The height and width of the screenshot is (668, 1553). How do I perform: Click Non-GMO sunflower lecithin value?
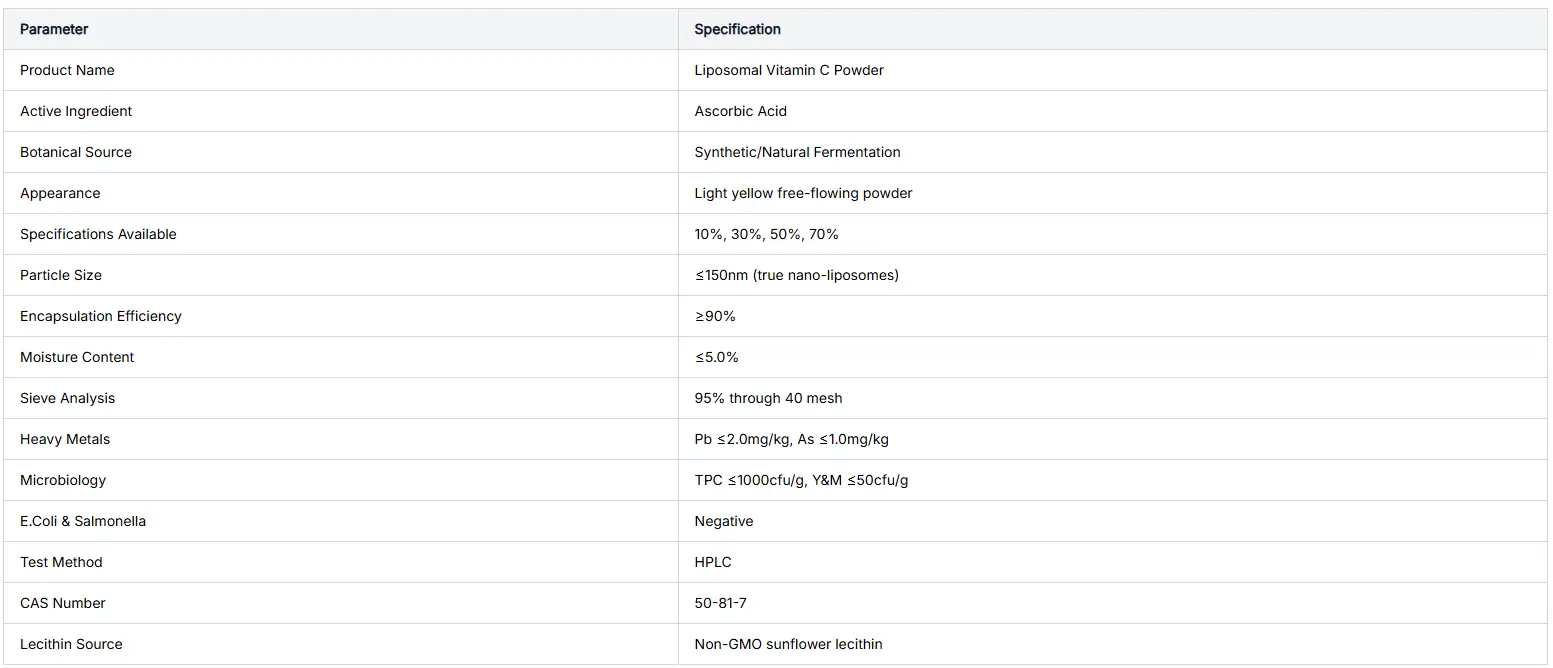pos(788,644)
